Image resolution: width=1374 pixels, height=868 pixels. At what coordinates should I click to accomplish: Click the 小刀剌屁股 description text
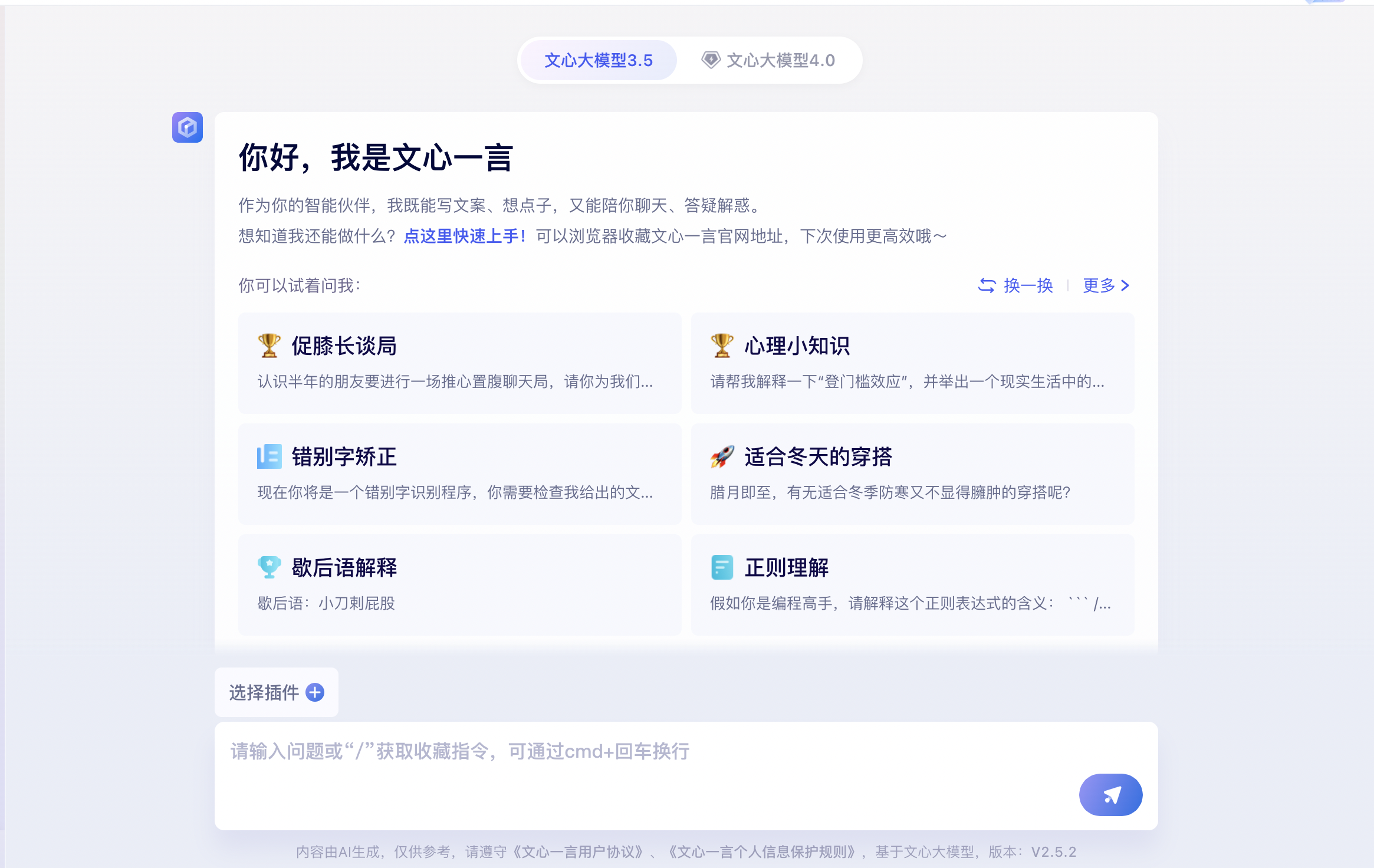click(x=326, y=603)
